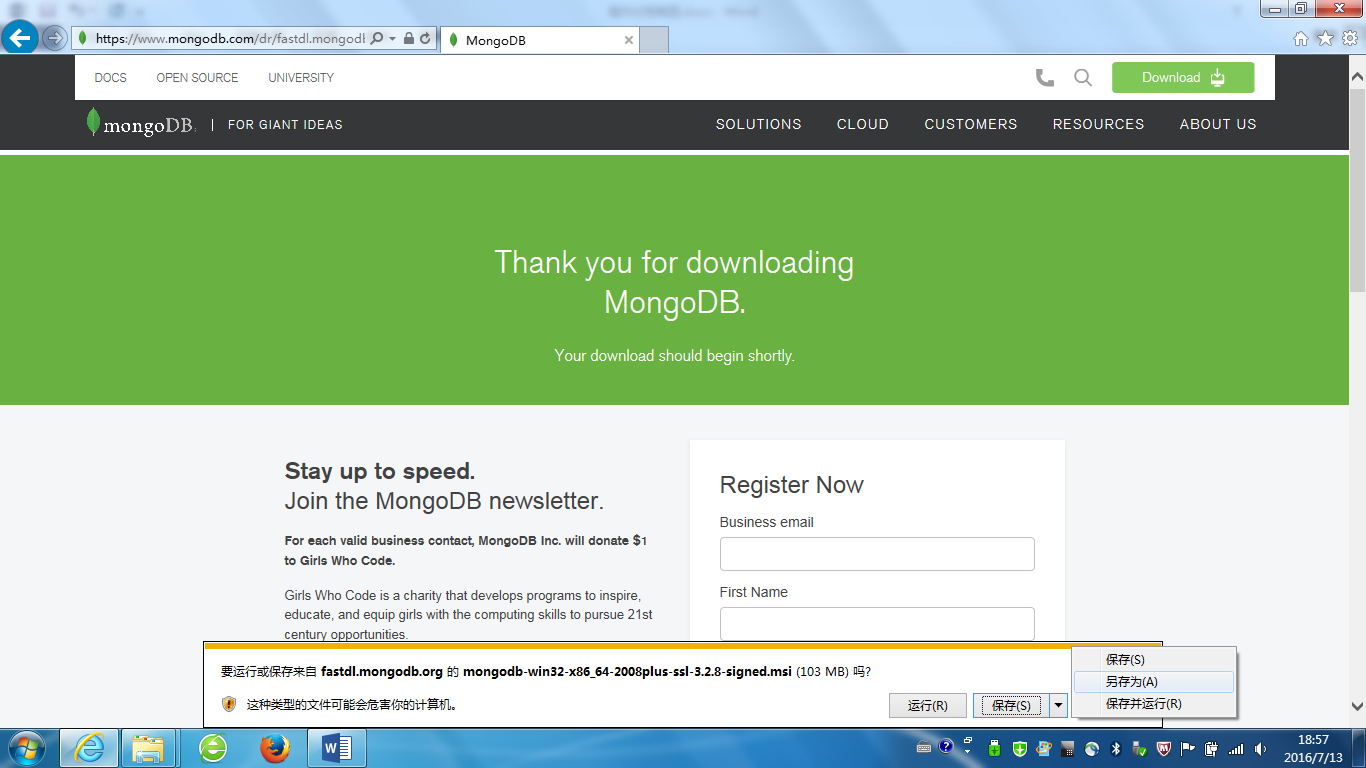This screenshot has height=768, width=1366.
Task: Open the CLOUD menu
Action: (x=863, y=124)
